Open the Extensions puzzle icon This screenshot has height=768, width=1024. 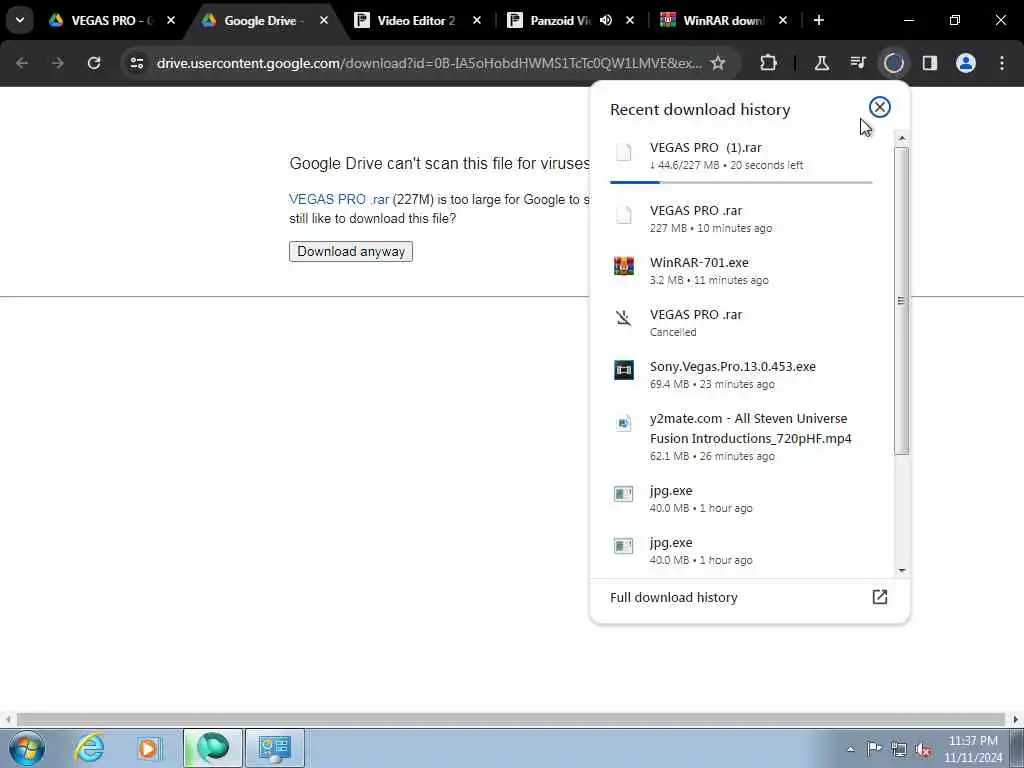click(769, 63)
